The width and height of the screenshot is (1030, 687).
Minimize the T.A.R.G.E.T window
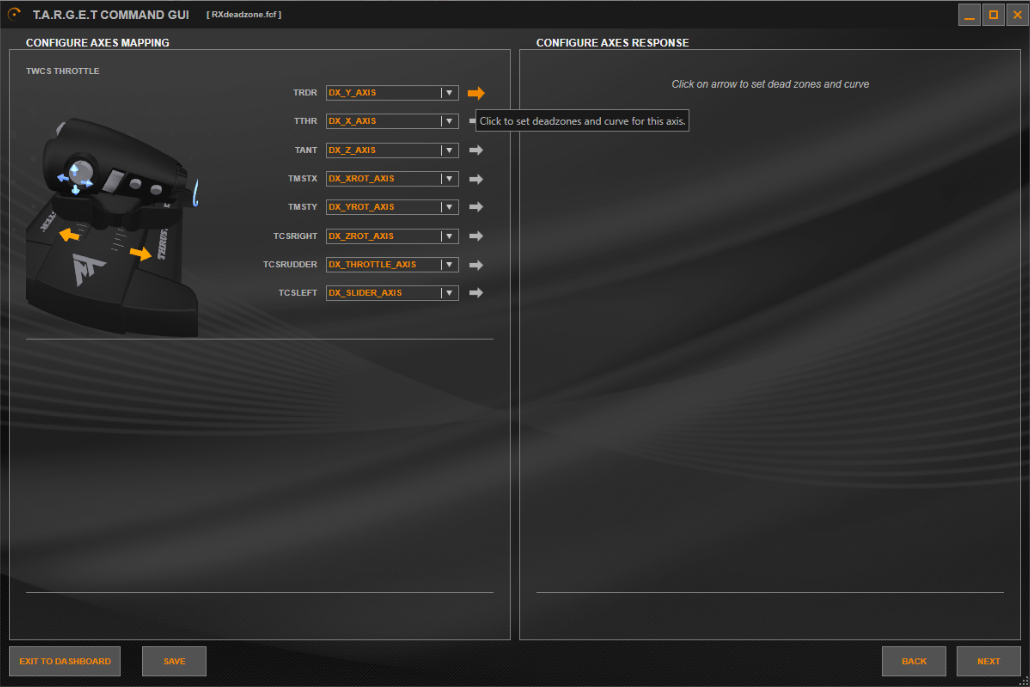coord(969,14)
